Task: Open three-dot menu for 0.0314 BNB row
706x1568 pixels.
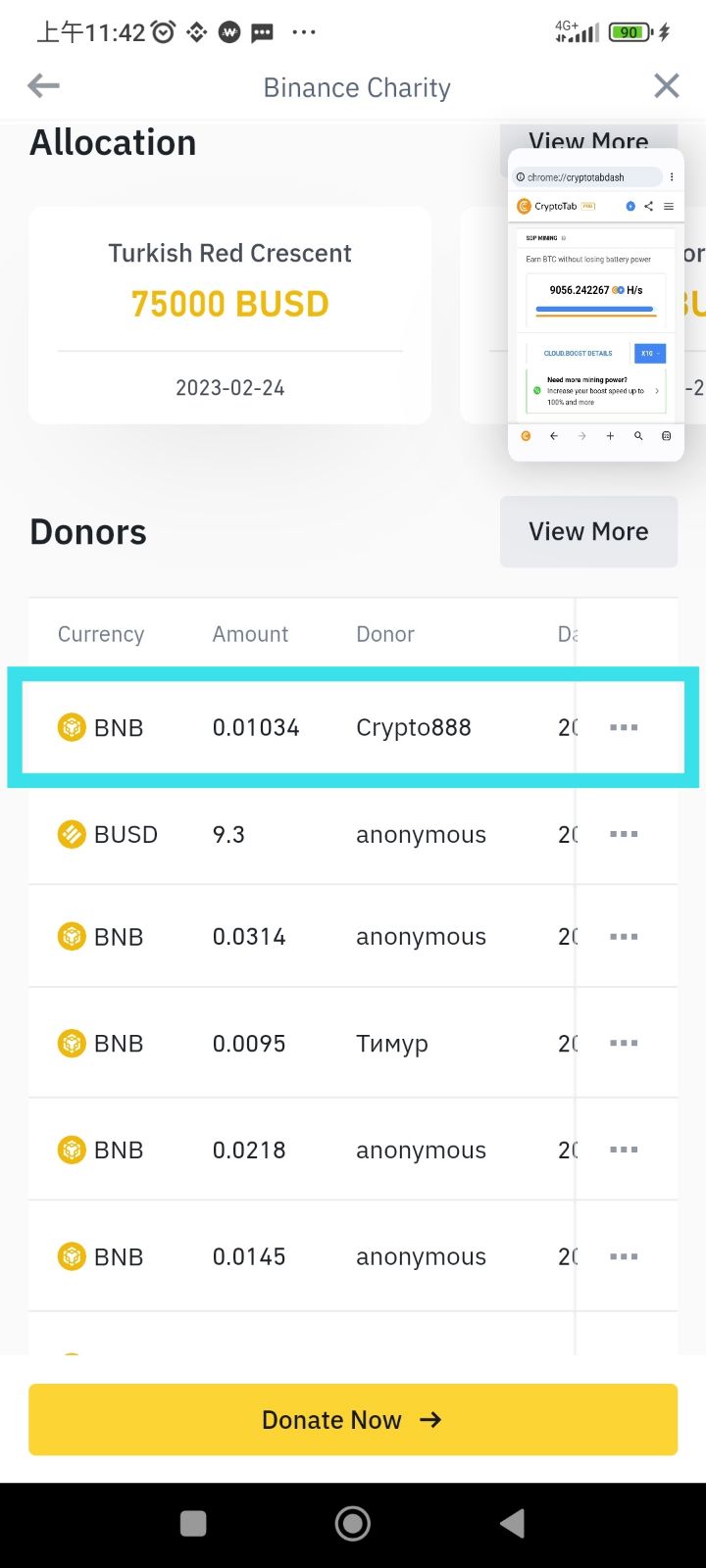Action: 624,937
